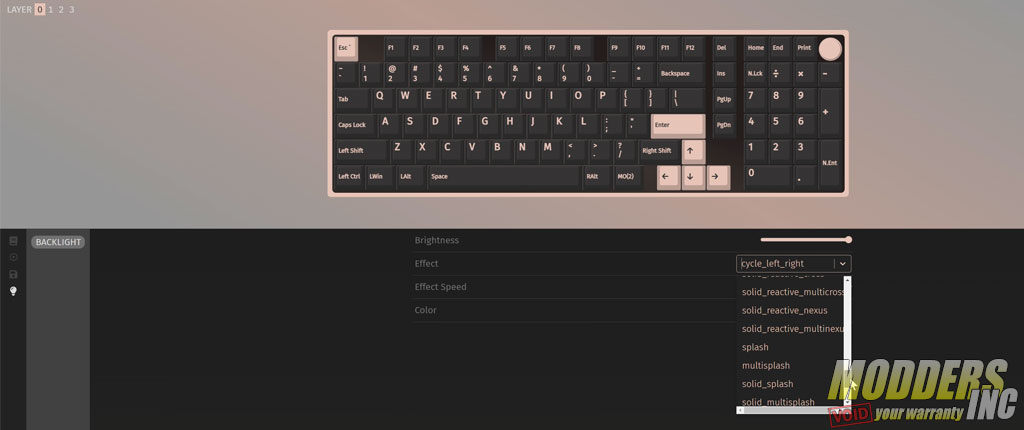Choose solid_reactive_nexus from the effect list
The height and width of the screenshot is (430, 1024).
(x=784, y=310)
